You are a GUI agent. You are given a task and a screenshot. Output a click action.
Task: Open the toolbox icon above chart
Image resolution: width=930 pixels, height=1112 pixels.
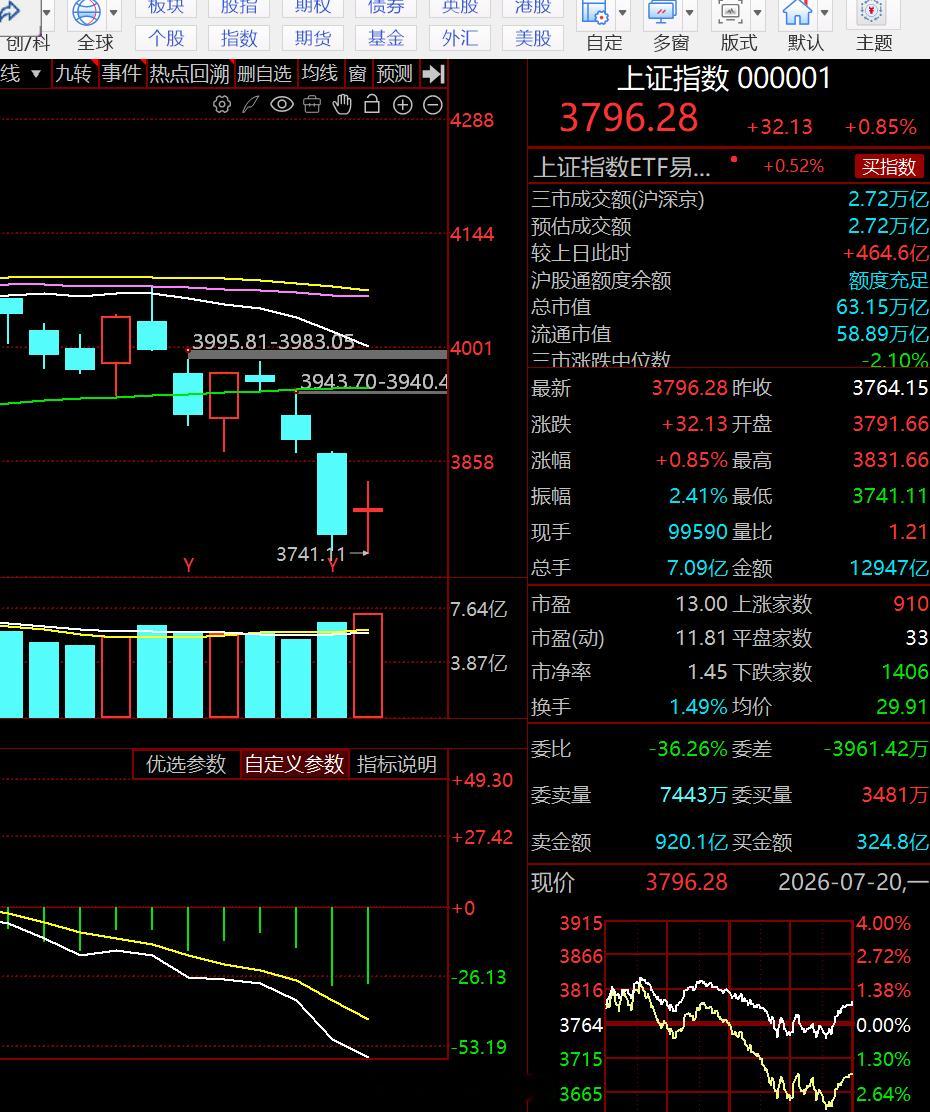[311, 105]
